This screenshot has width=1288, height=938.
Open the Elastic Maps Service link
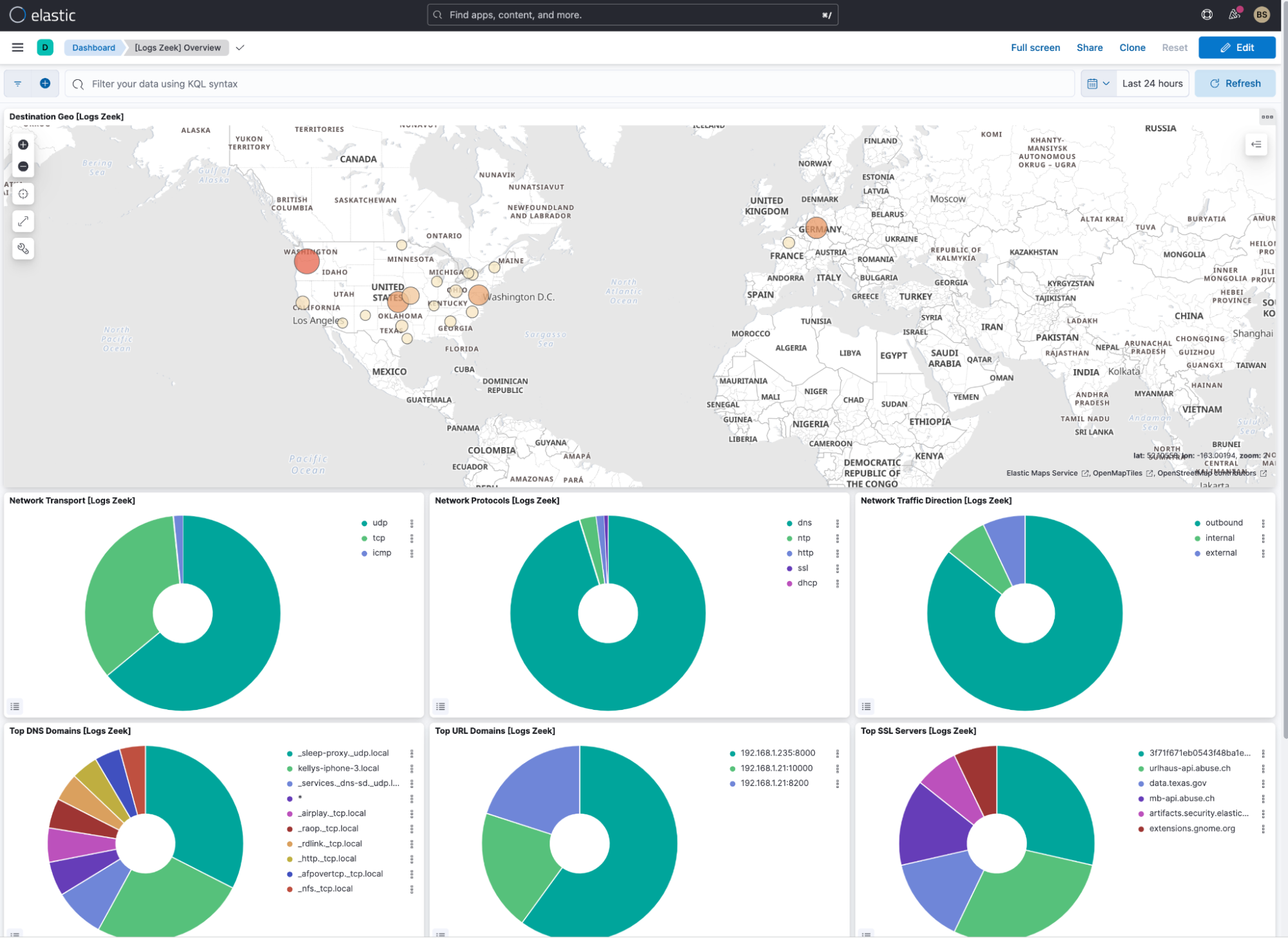(x=1047, y=474)
